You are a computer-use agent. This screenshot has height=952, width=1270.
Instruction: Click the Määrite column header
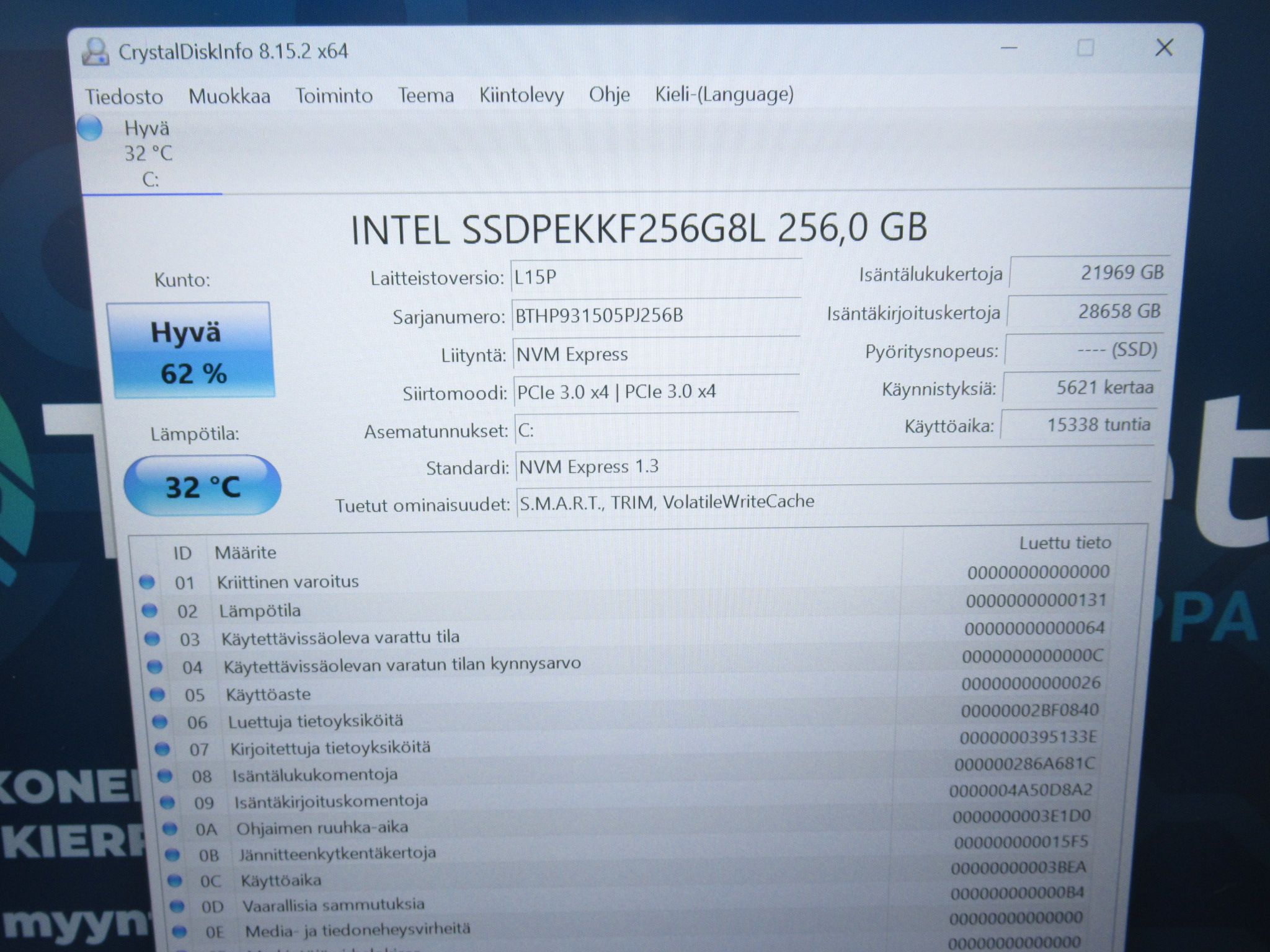[246, 552]
